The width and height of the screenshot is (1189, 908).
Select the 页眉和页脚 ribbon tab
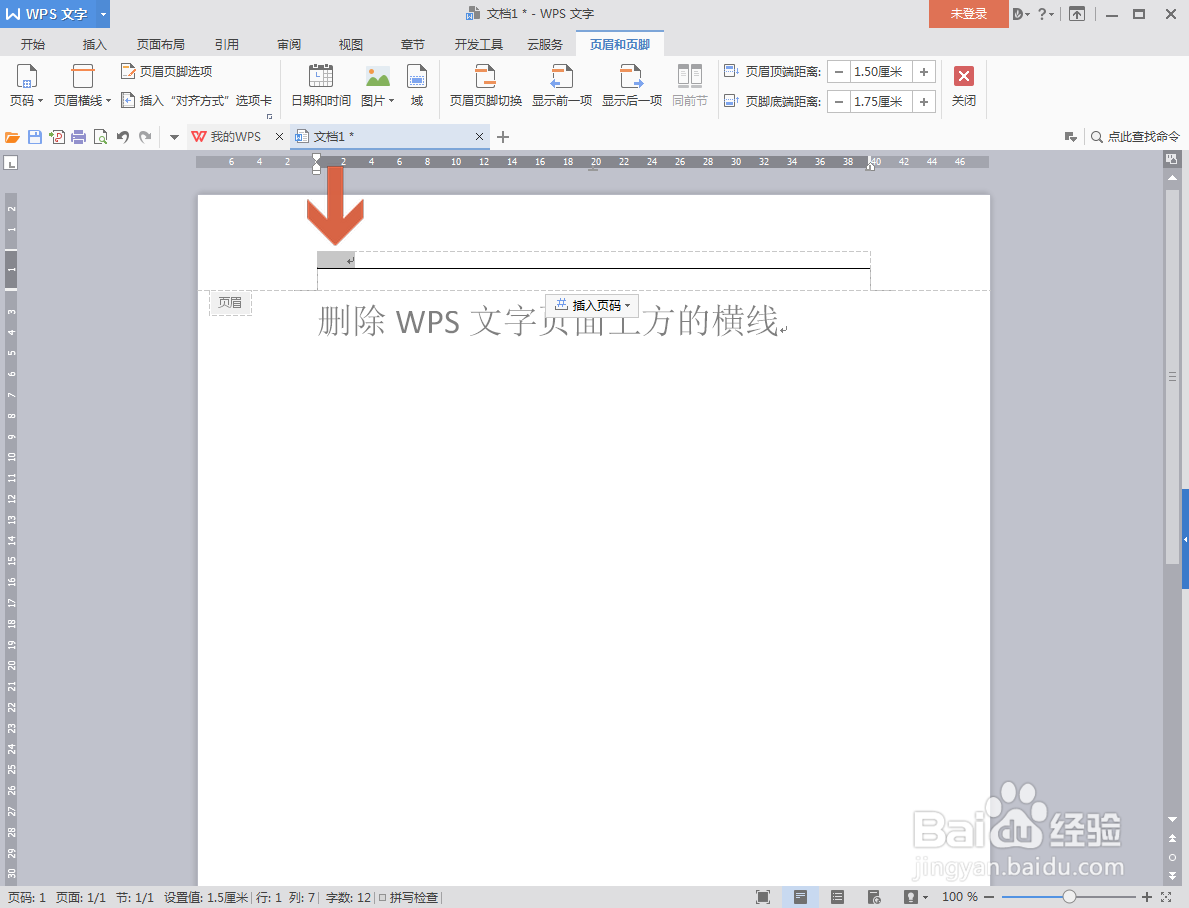(620, 45)
